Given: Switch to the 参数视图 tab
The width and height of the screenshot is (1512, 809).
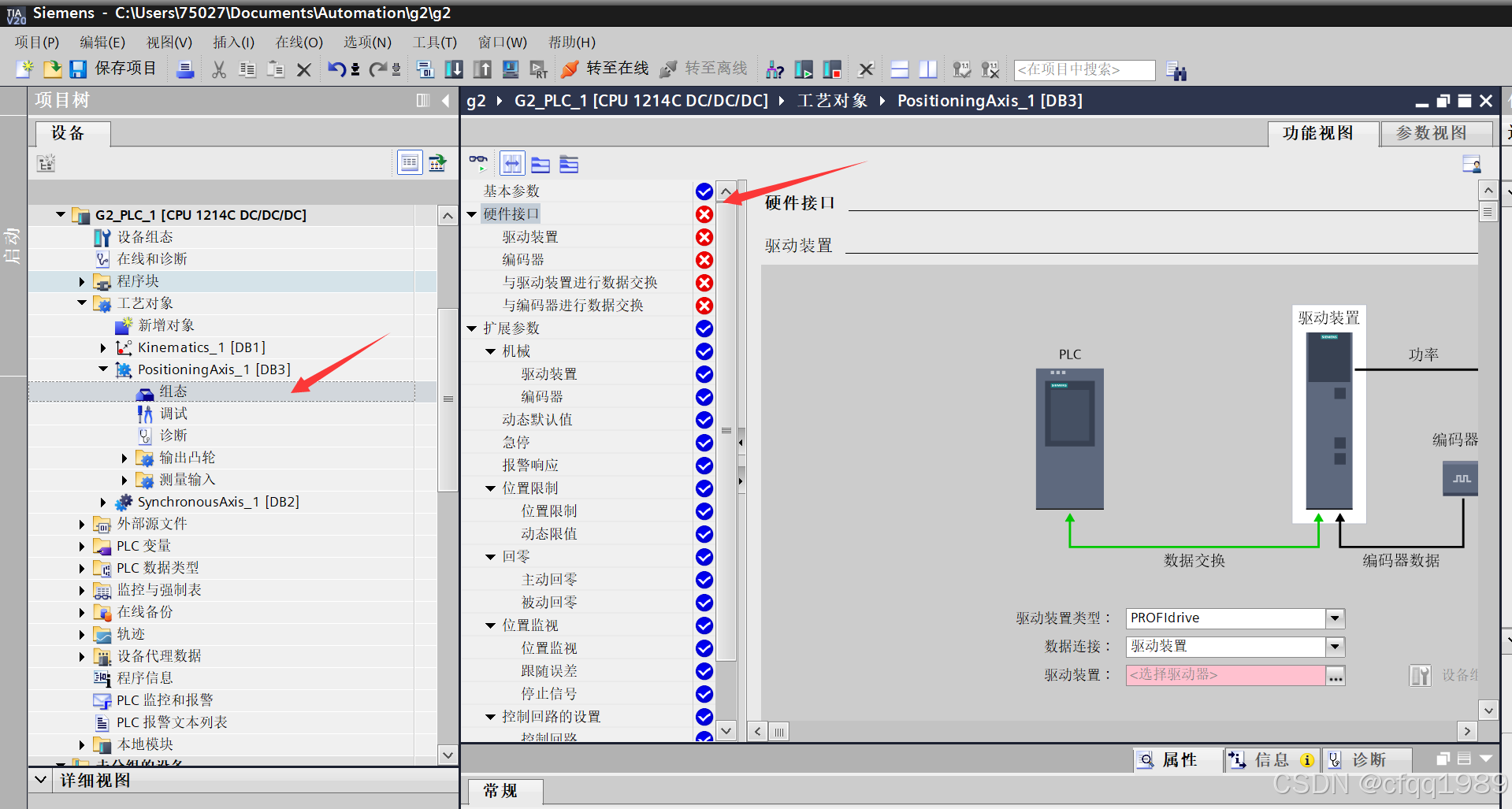Looking at the screenshot, I should coord(1437,133).
